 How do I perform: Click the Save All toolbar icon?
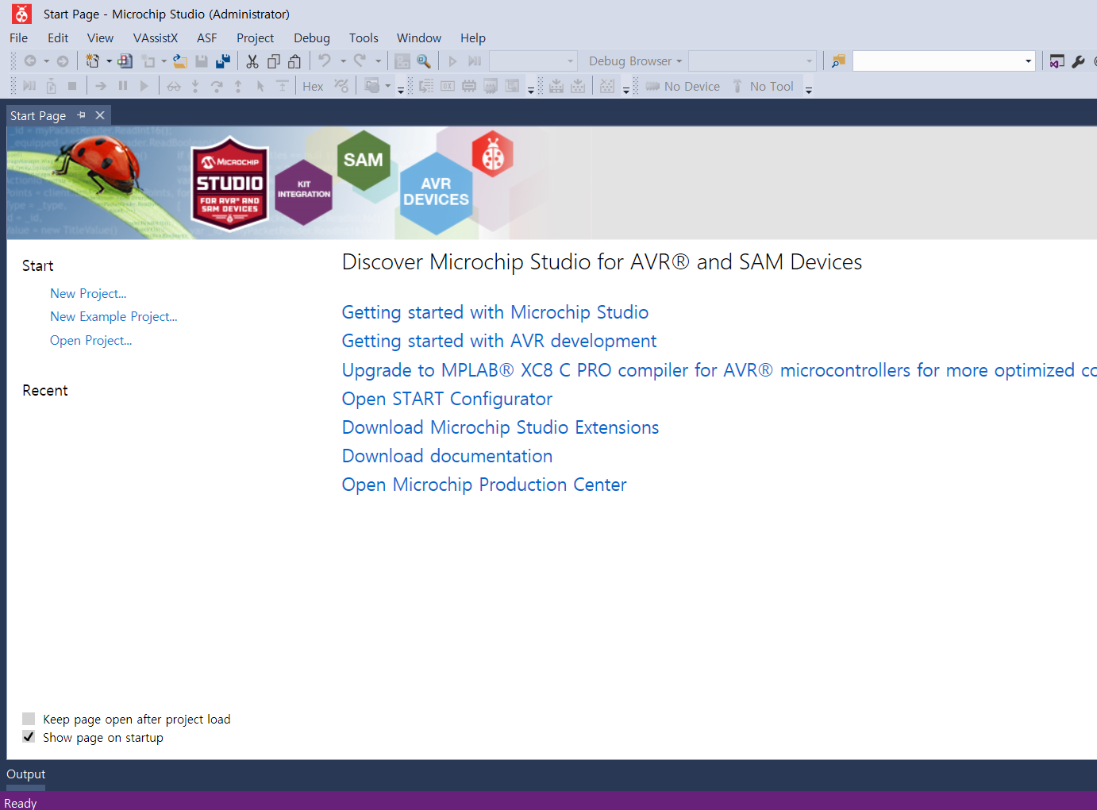coord(223,61)
